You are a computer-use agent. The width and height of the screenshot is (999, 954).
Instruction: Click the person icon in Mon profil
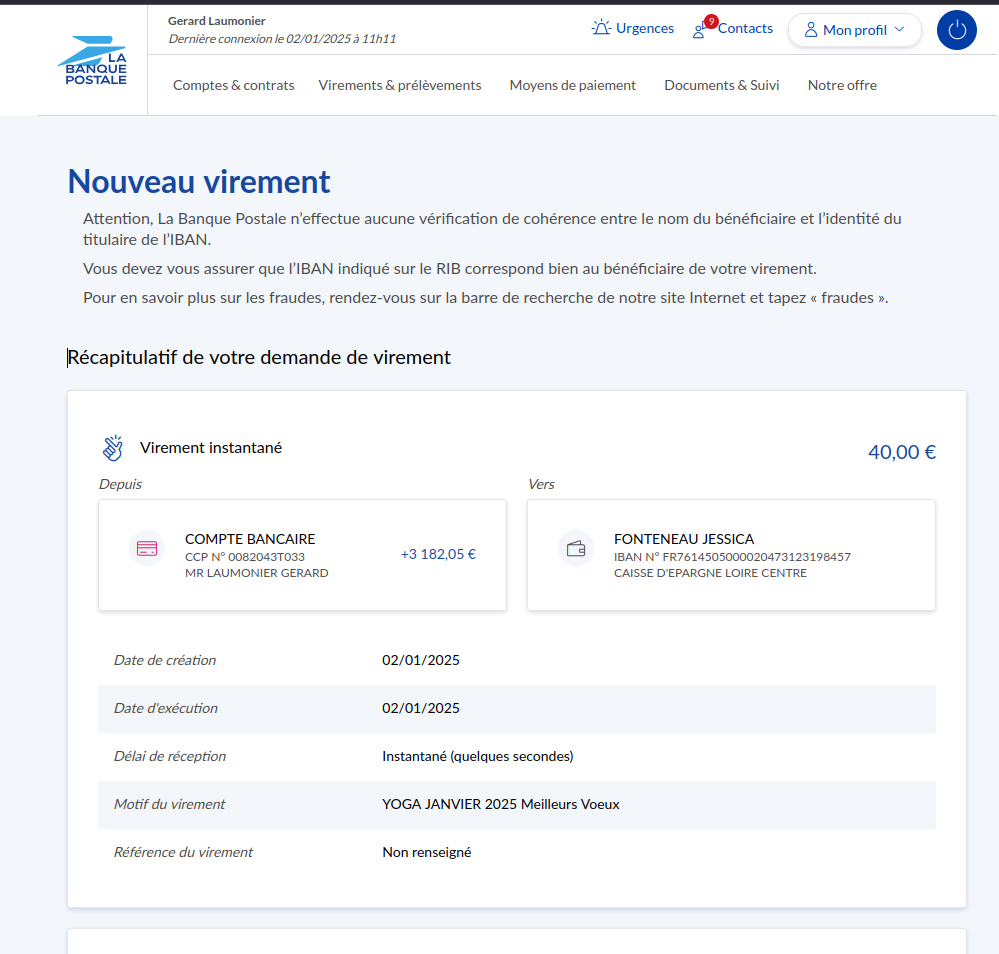point(811,30)
